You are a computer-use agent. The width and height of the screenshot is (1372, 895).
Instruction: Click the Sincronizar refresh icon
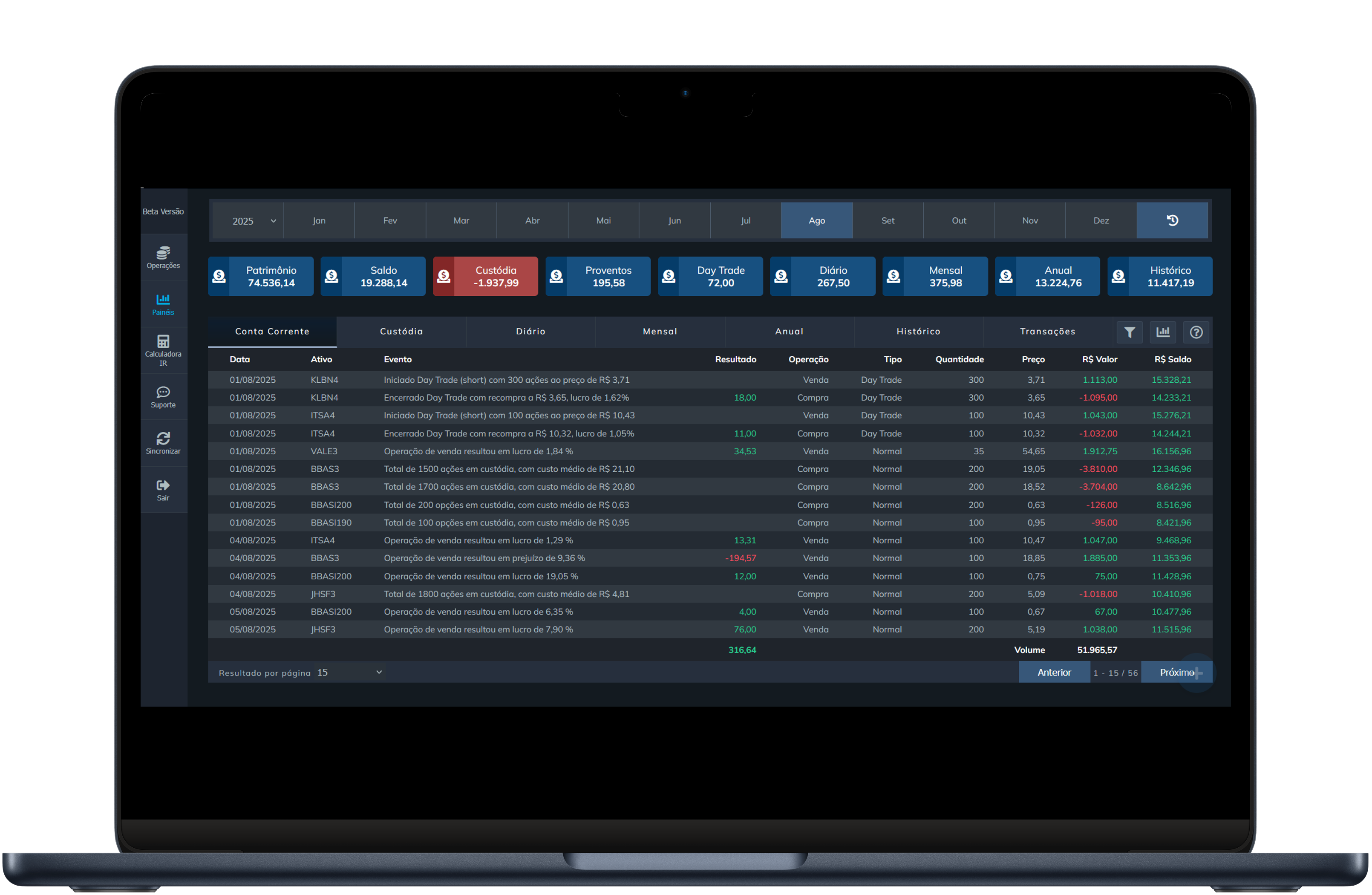tap(163, 438)
